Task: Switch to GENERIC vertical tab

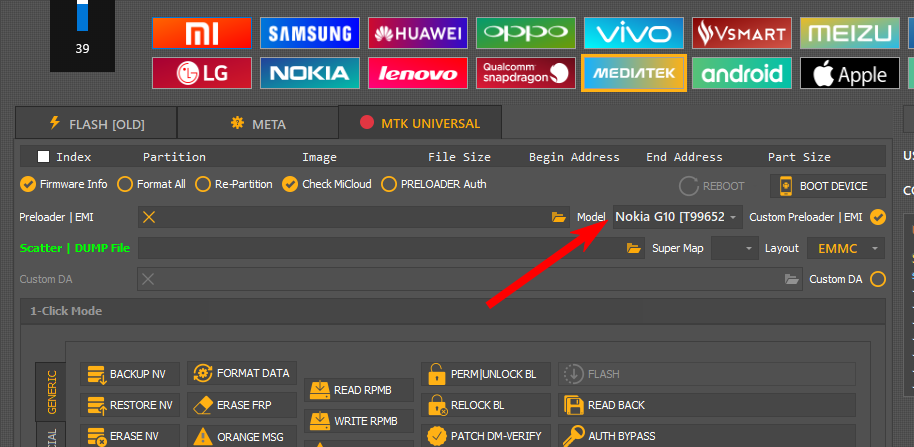Action: 51,392
